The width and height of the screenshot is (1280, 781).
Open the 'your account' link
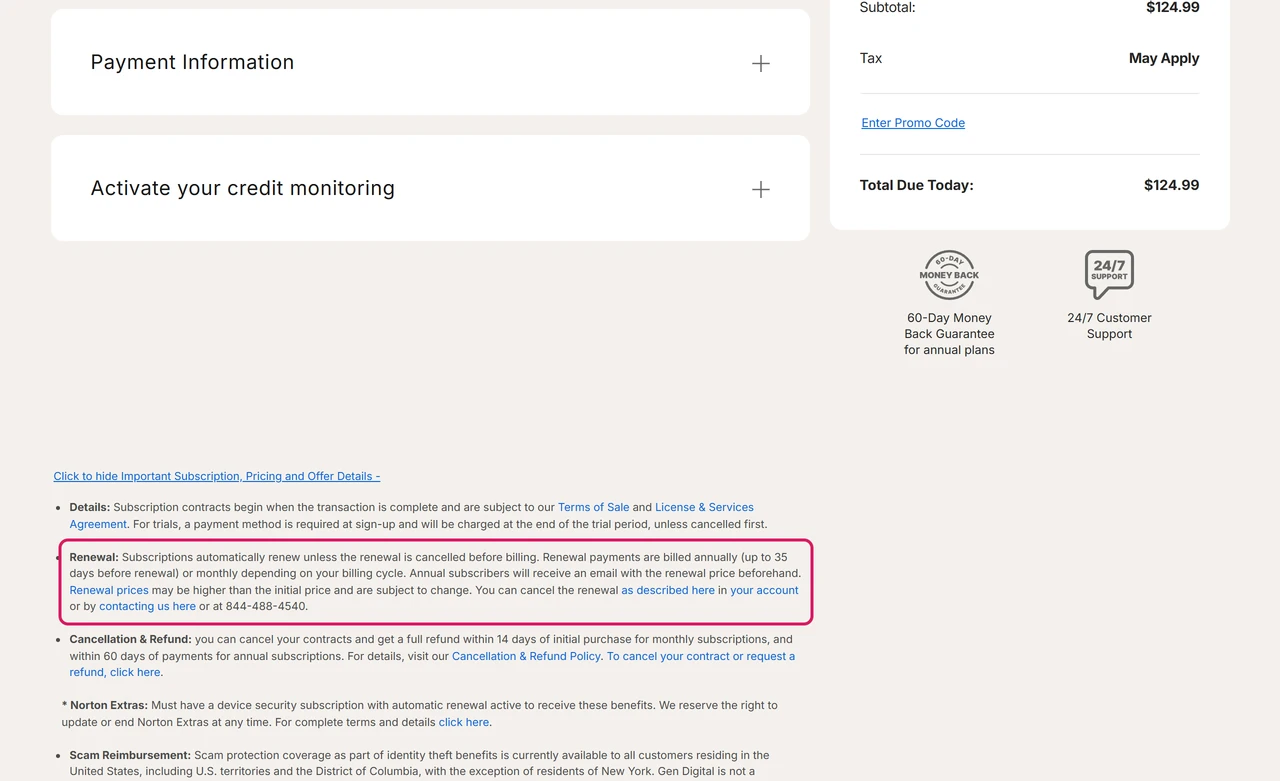[x=764, y=590]
